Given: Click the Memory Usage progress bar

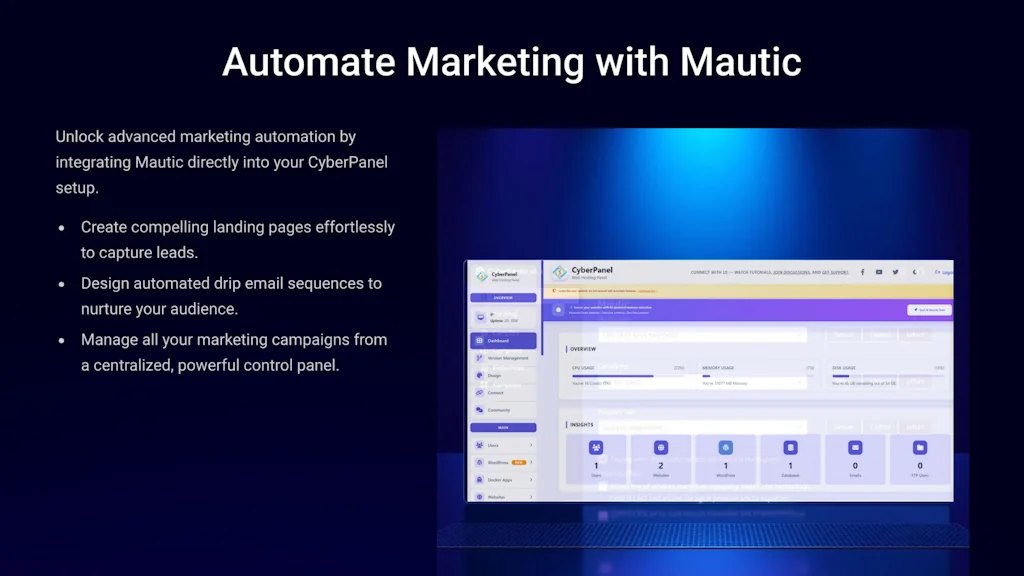Looking at the screenshot, I should (x=758, y=376).
